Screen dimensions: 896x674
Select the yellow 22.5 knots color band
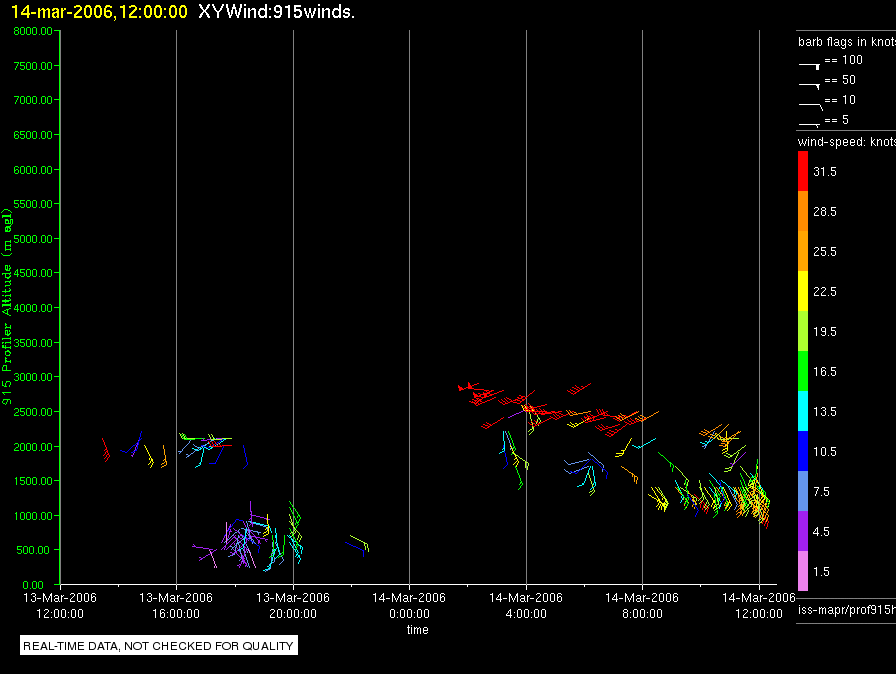[803, 291]
